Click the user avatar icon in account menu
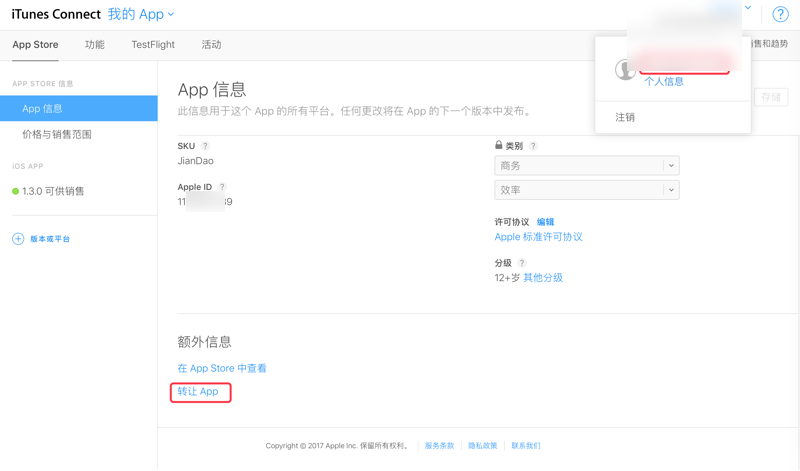 coord(624,70)
